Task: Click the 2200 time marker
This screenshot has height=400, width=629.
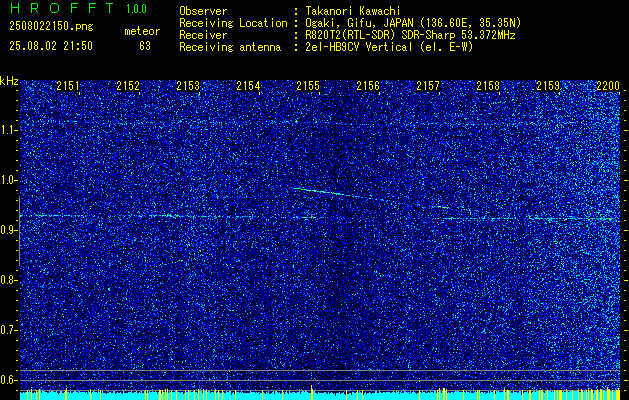Action: pos(608,86)
